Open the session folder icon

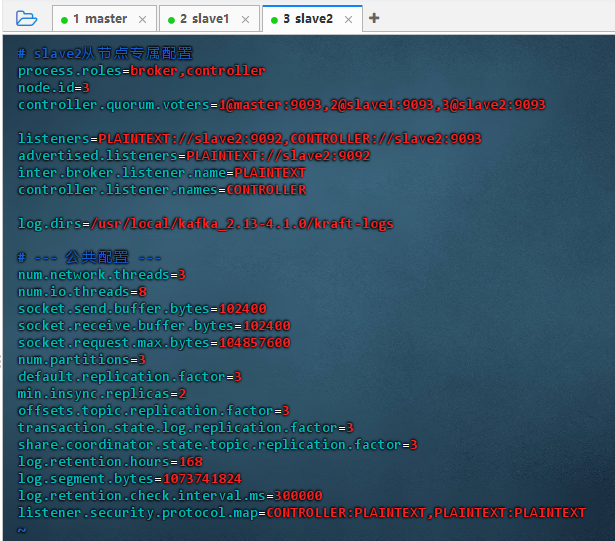pyautogui.click(x=26, y=18)
